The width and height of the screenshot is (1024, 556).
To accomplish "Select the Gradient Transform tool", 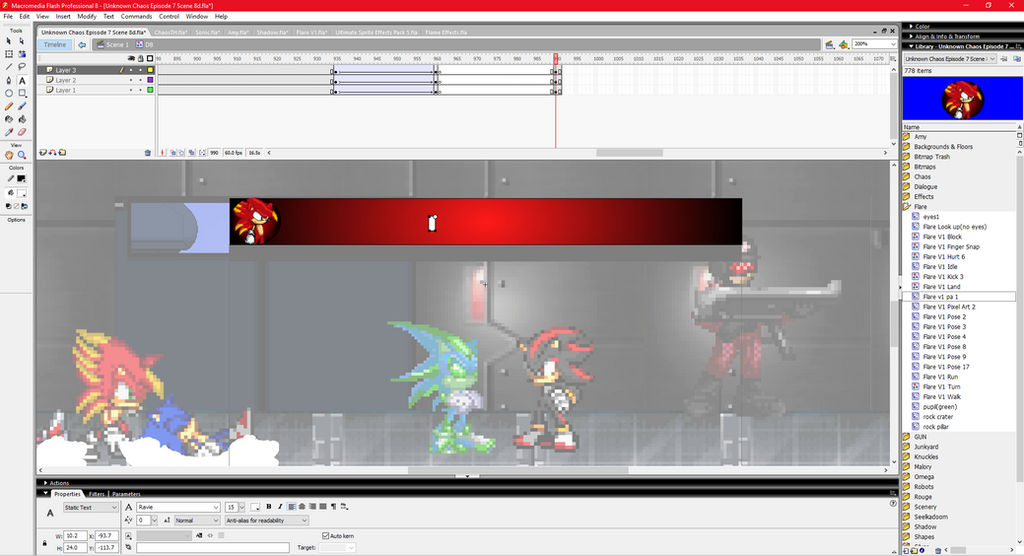I will pyautogui.click(x=22, y=54).
